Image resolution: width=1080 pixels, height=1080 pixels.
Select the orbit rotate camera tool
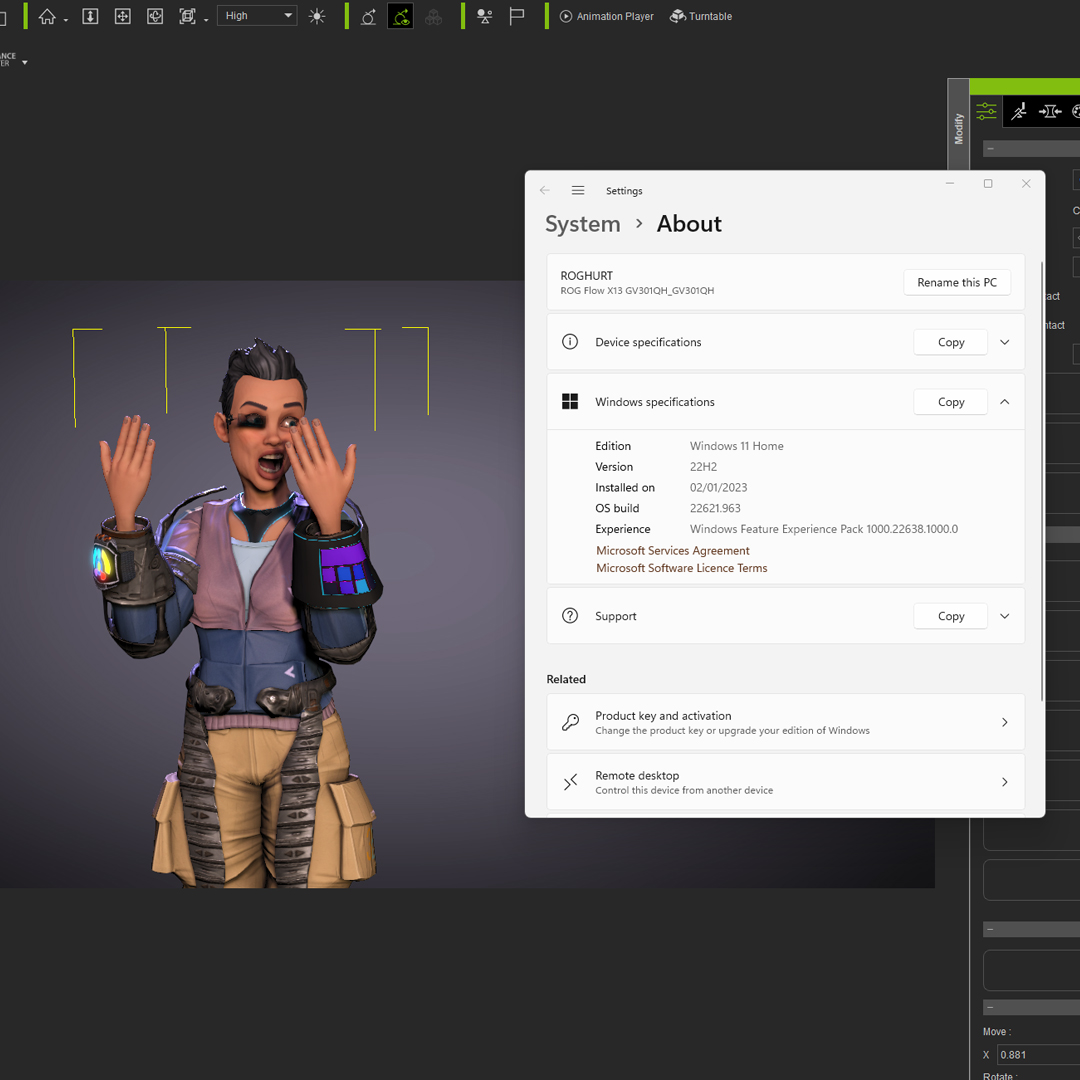(155, 16)
